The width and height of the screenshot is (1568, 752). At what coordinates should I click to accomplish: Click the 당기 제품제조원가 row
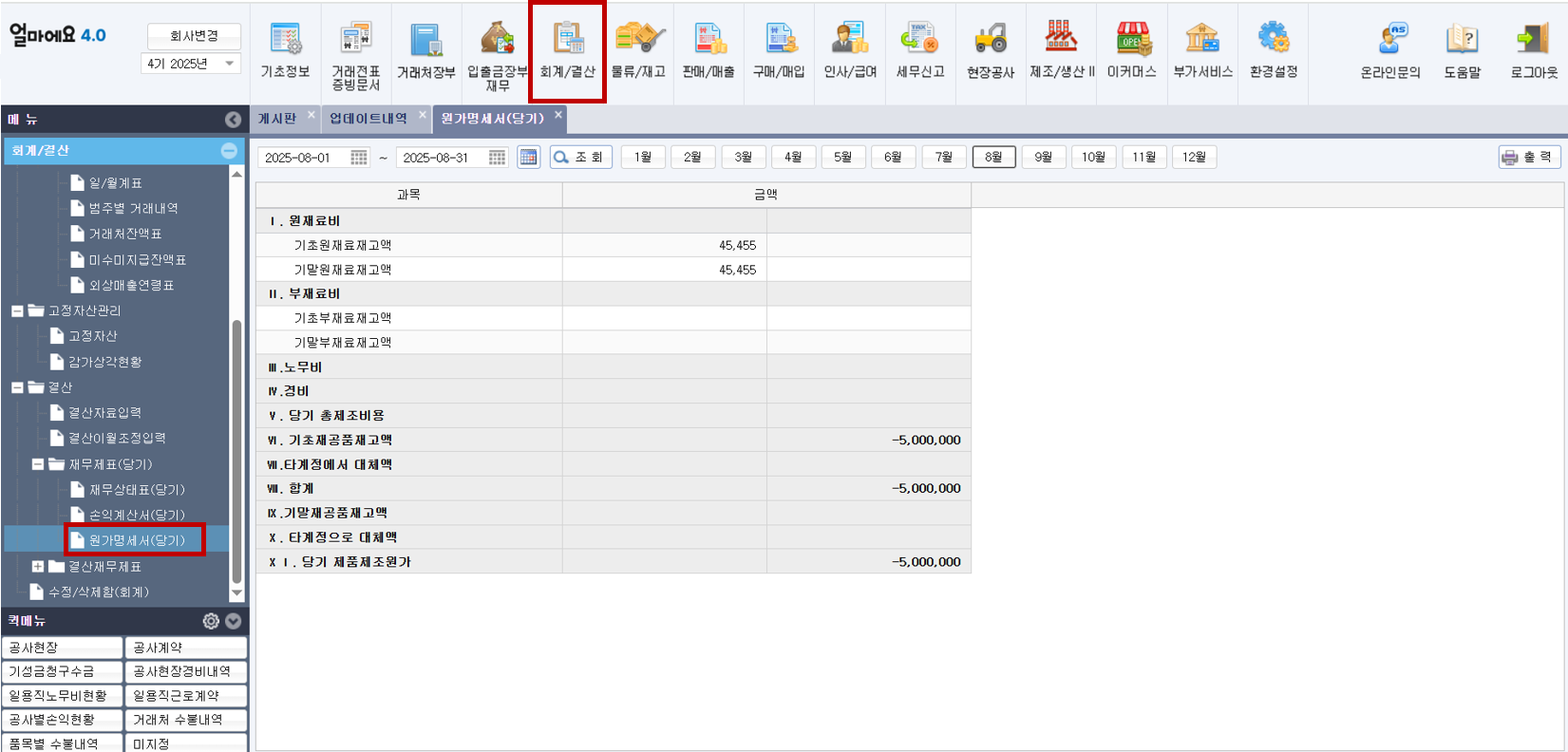(614, 562)
